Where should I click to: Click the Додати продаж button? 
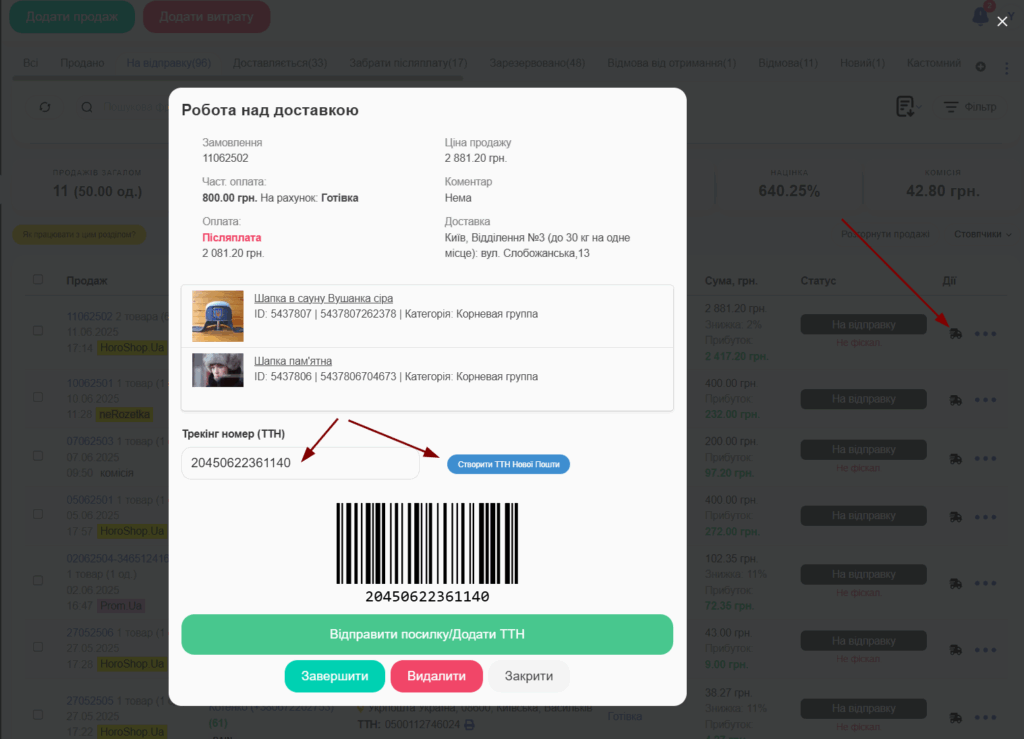(72, 16)
